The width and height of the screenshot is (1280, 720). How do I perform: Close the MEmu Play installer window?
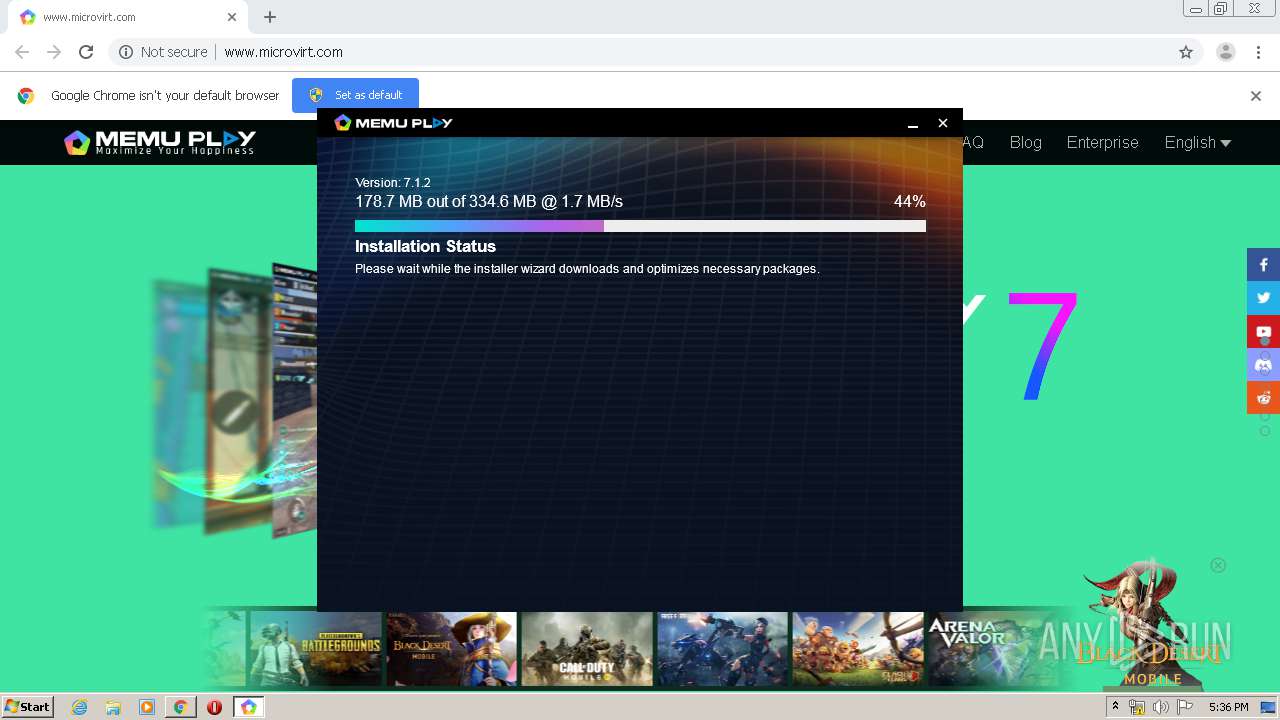(x=942, y=123)
